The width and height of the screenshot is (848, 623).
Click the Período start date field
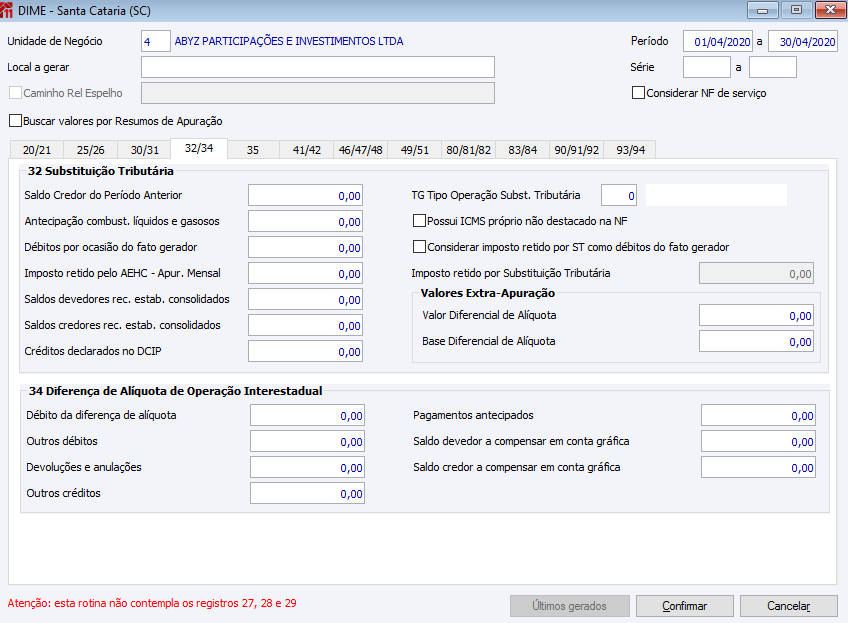718,41
